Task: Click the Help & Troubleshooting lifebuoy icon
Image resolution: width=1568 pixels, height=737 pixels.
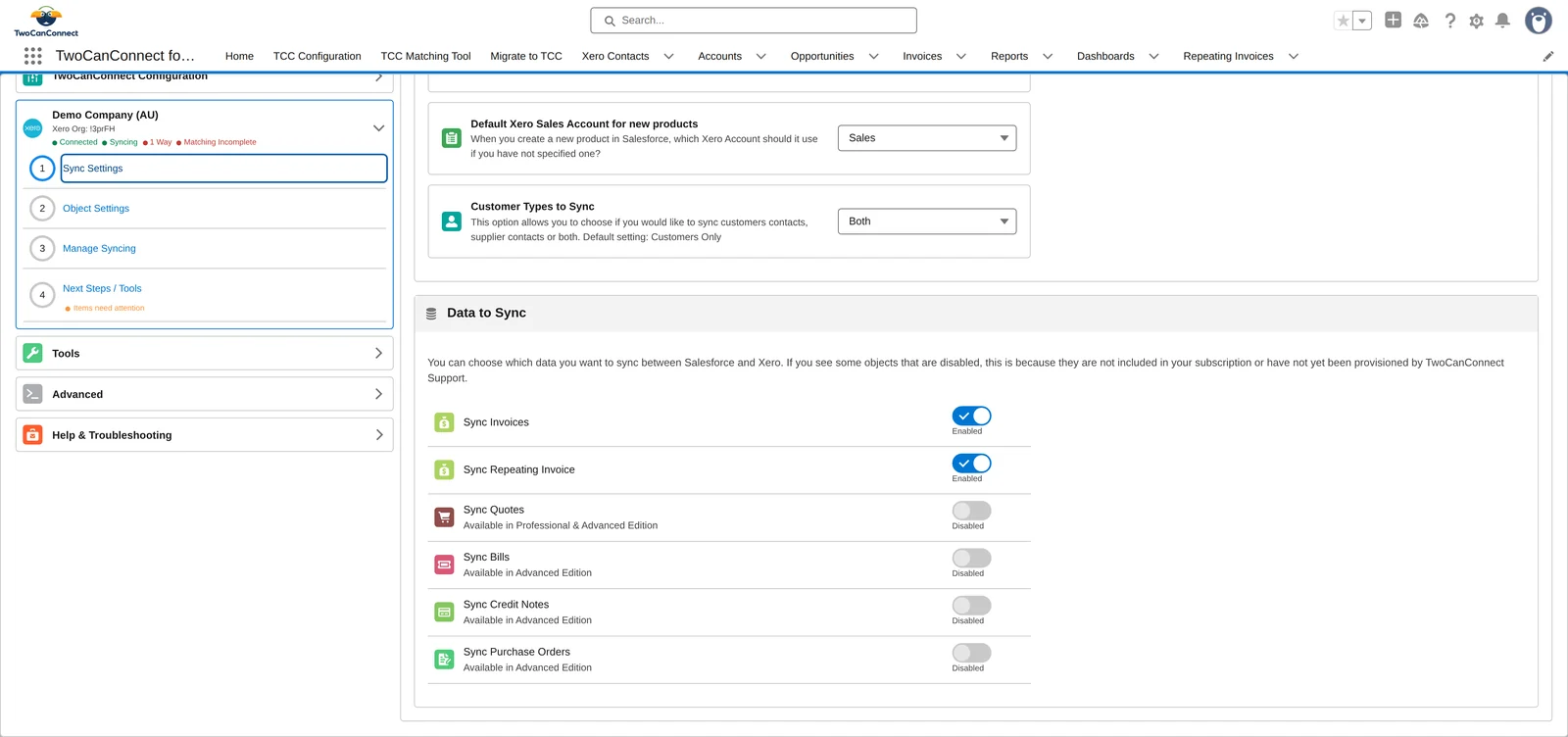Action: coord(32,435)
